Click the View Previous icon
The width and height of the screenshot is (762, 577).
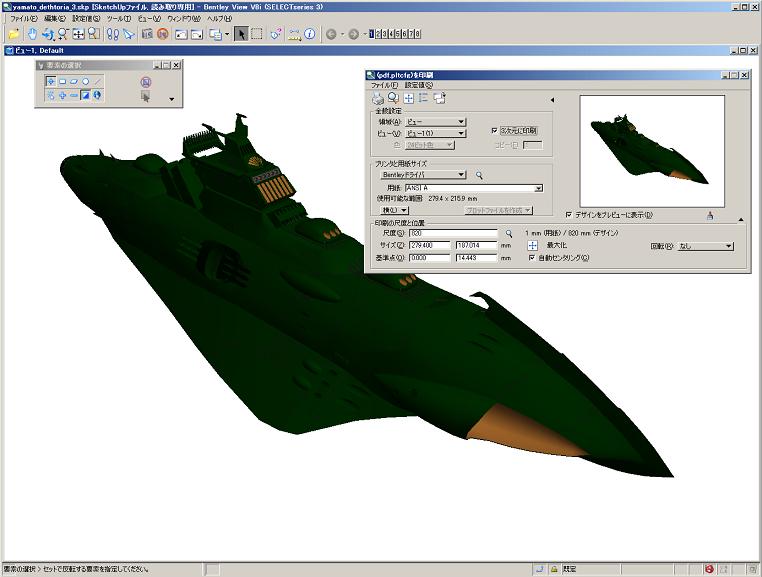tap(181, 34)
